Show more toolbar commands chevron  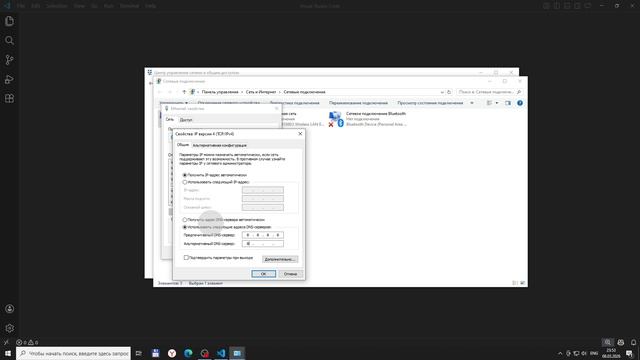click(472, 103)
